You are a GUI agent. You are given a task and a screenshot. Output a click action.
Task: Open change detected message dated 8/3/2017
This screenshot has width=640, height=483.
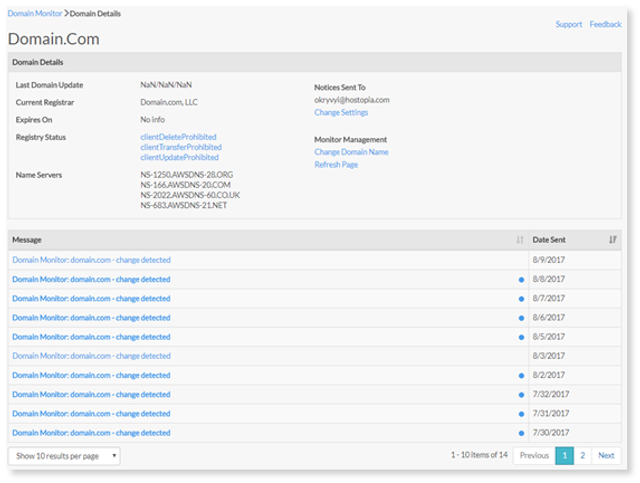[x=91, y=356]
